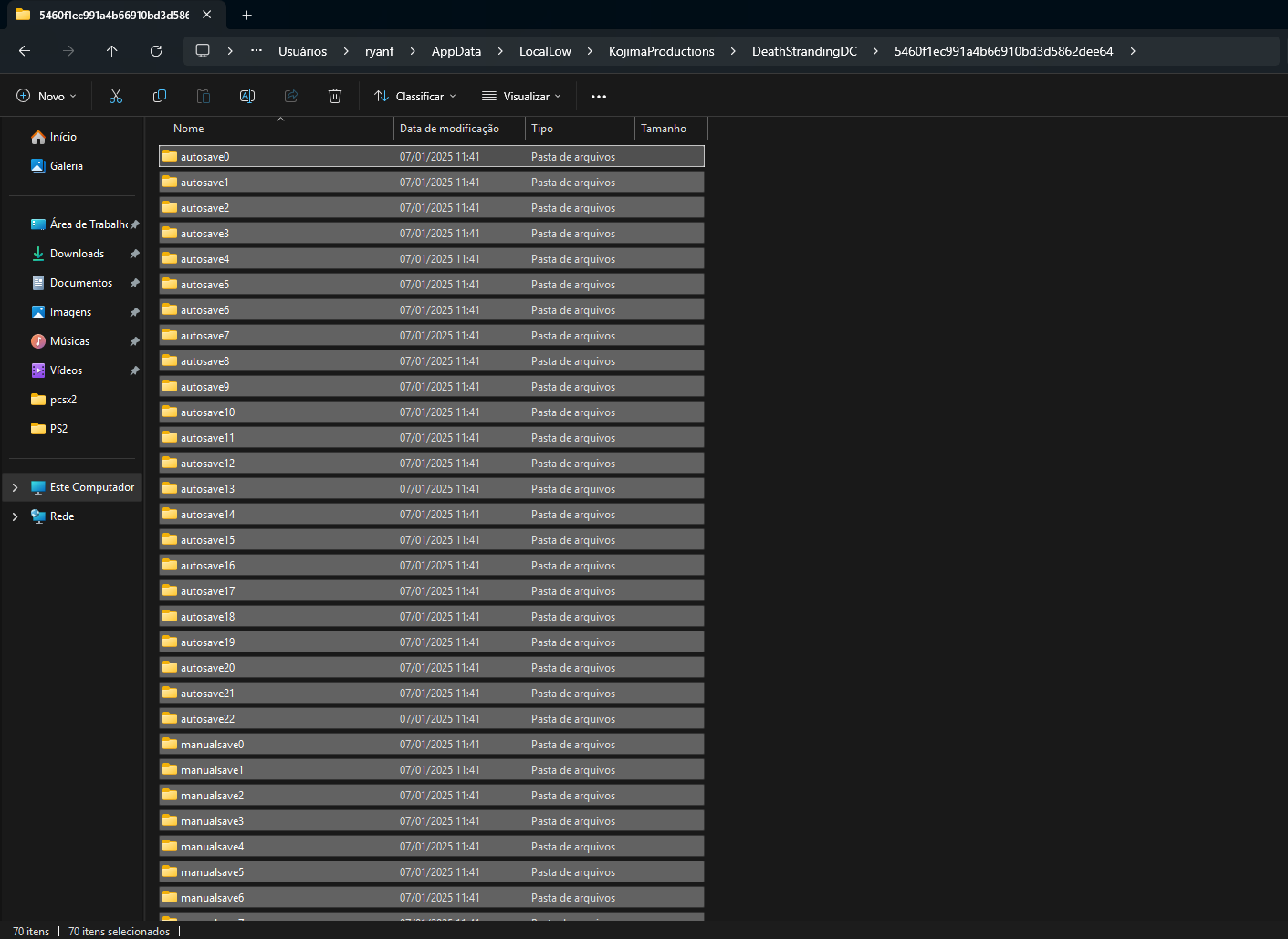Close the current Explorer tab
Viewport: 1288px width, 939px height.
click(207, 15)
